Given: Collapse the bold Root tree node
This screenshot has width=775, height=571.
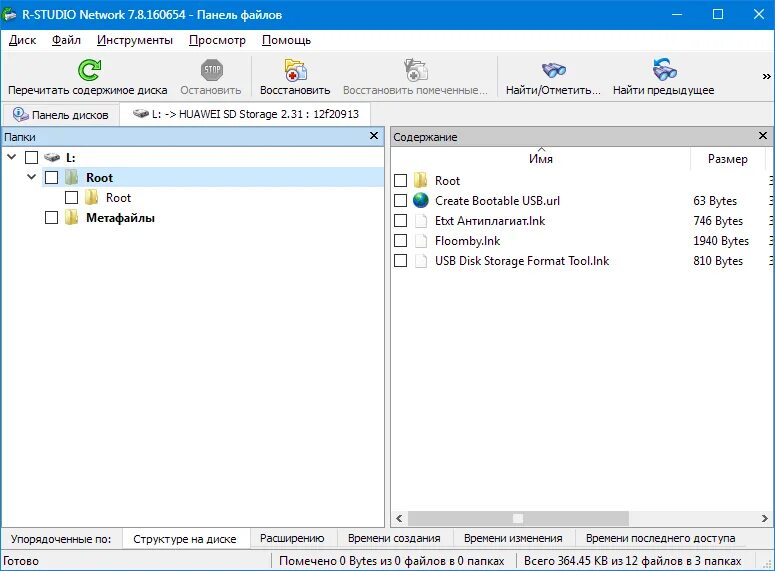Looking at the screenshot, I should coord(32,177).
